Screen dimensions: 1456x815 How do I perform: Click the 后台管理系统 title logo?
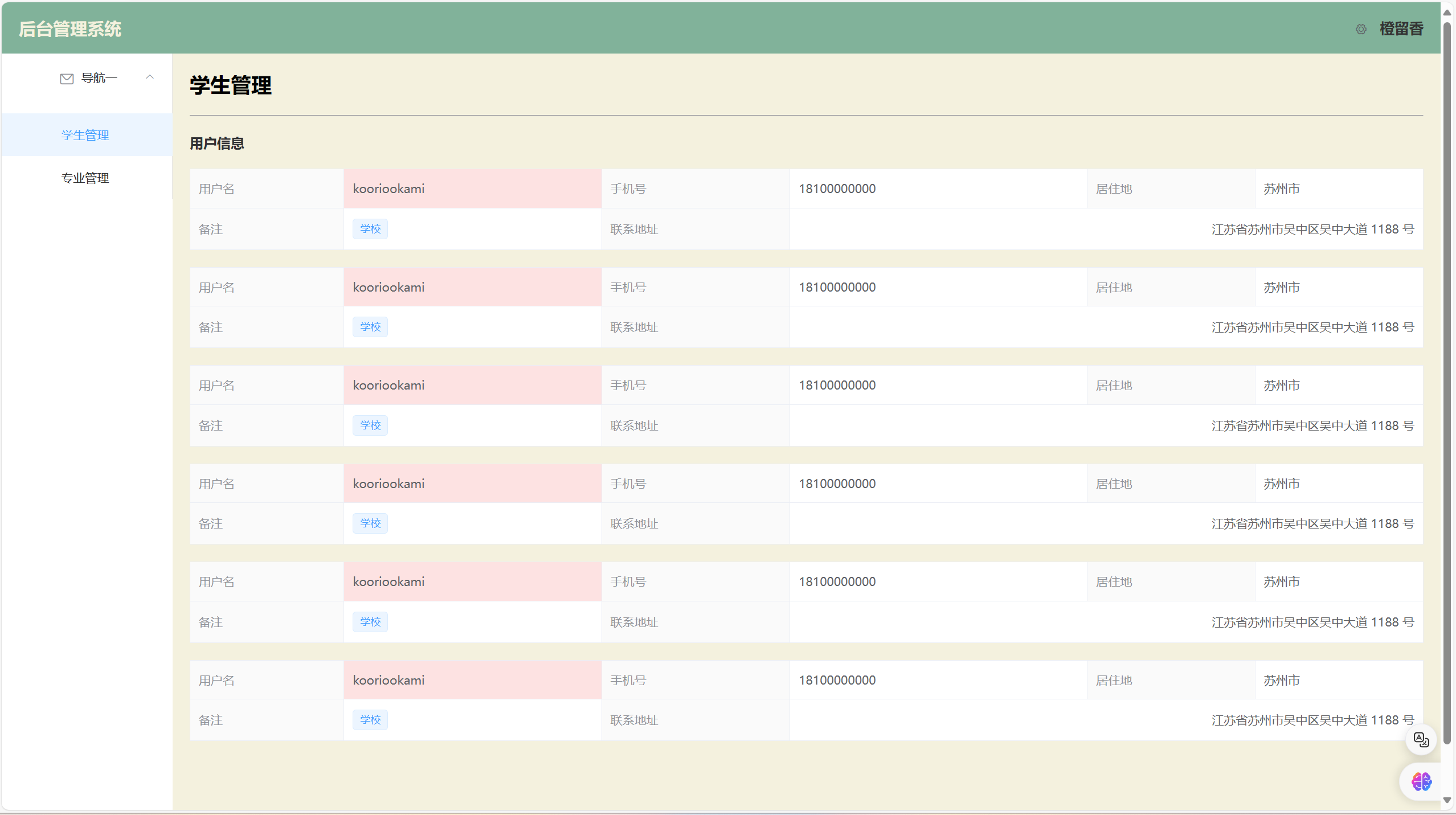(x=70, y=29)
